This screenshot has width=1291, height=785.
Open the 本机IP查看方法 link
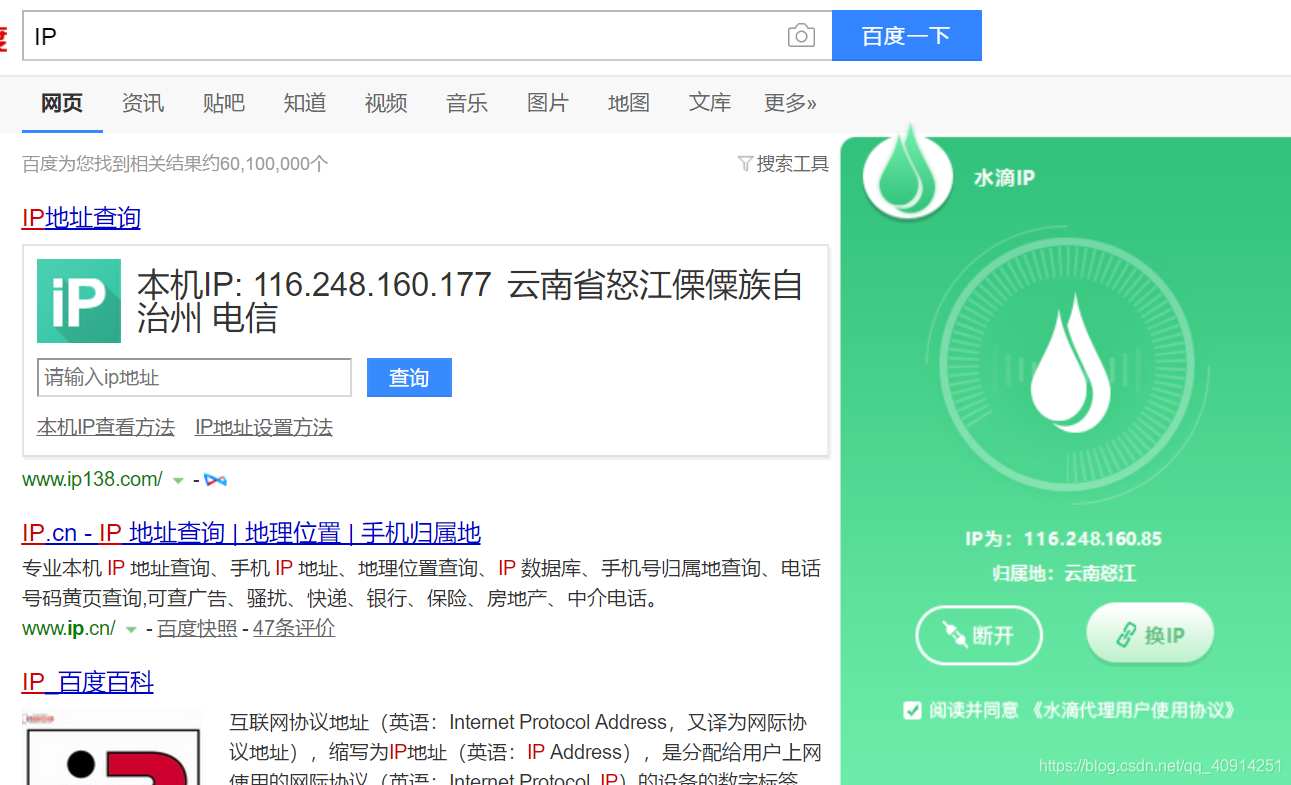[x=106, y=427]
